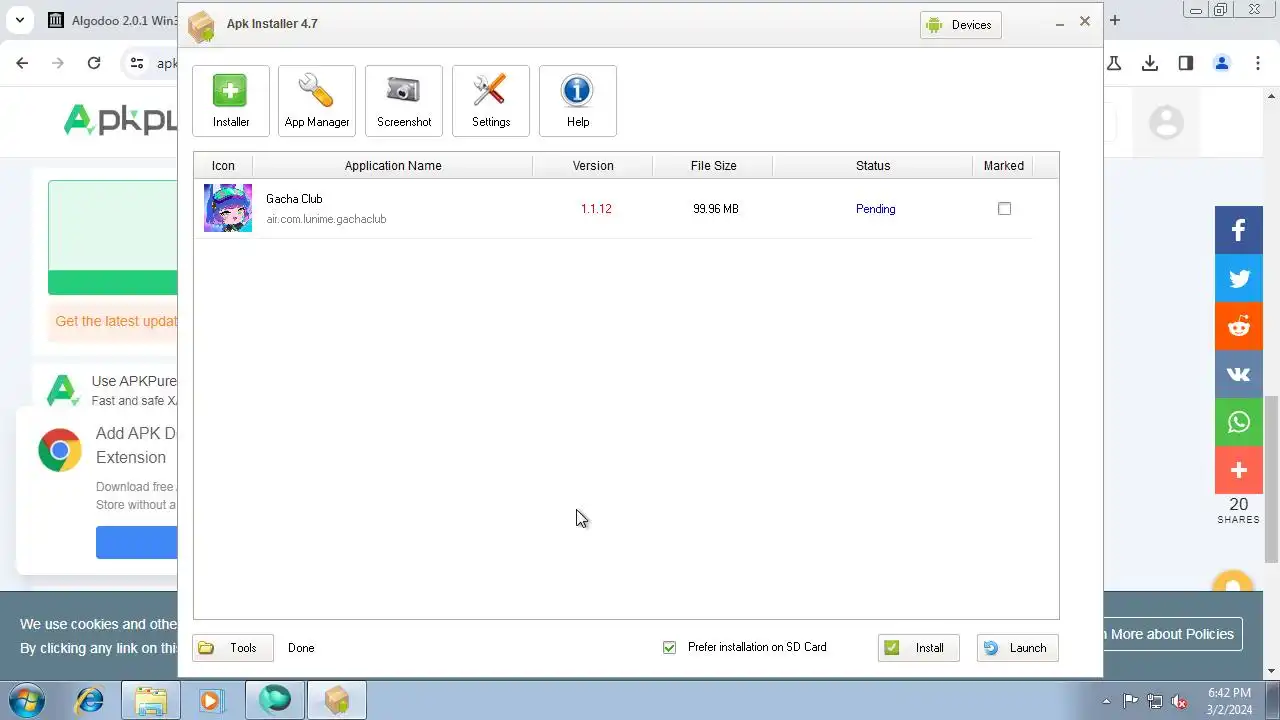Open File Explorer from taskbar
The width and height of the screenshot is (1280, 720).
coord(151,701)
